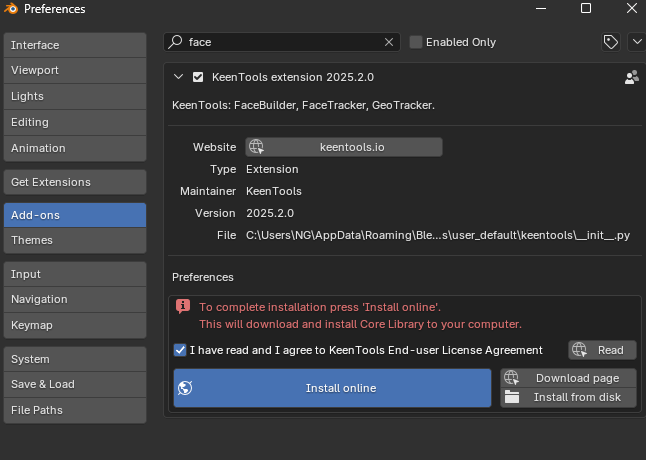This screenshot has width=646, height=460.
Task: Click the community maintainer icon
Action: 631,77
